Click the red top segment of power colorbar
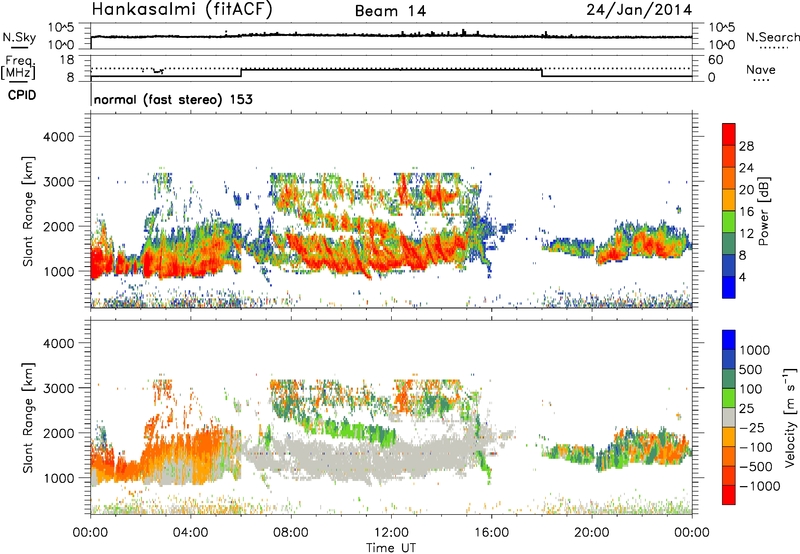Image resolution: width=800 pixels, height=554 pixels. pyautogui.click(x=729, y=134)
